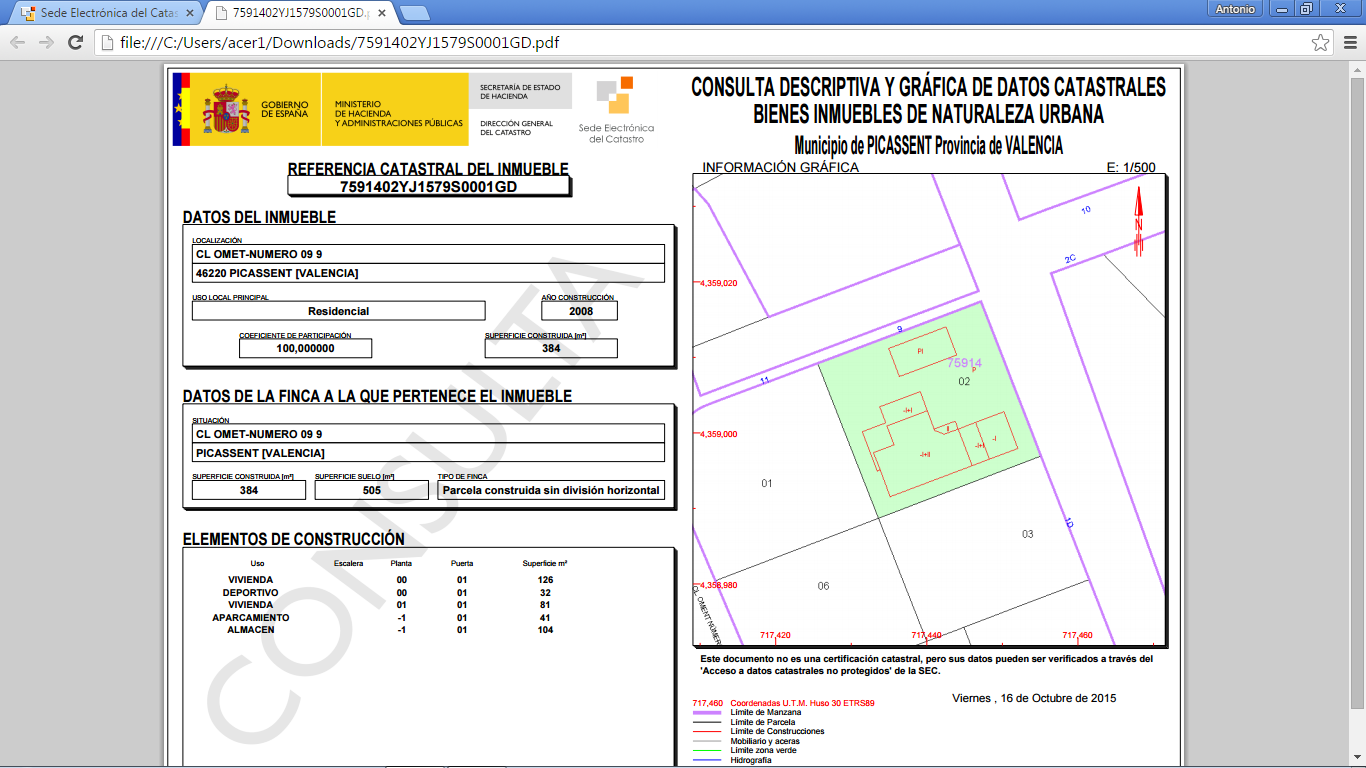Click the cadastral reference 7591402YJ1579S0001GD box

tap(428, 186)
